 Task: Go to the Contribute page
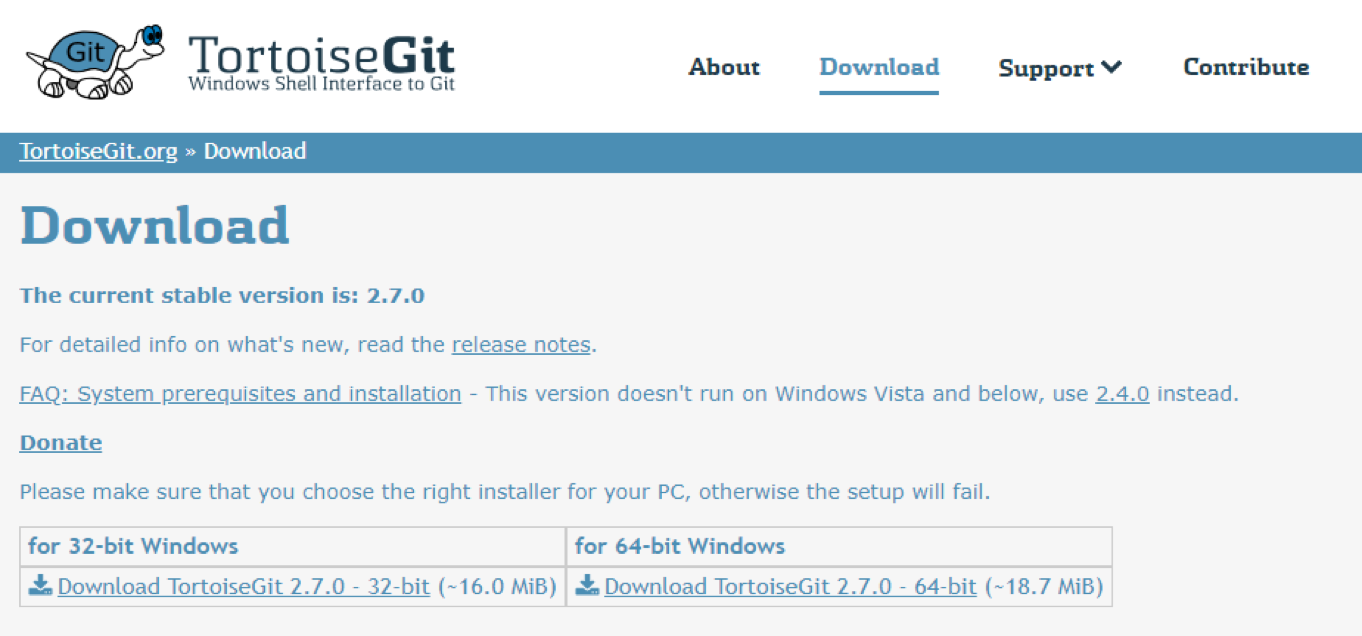(x=1246, y=67)
